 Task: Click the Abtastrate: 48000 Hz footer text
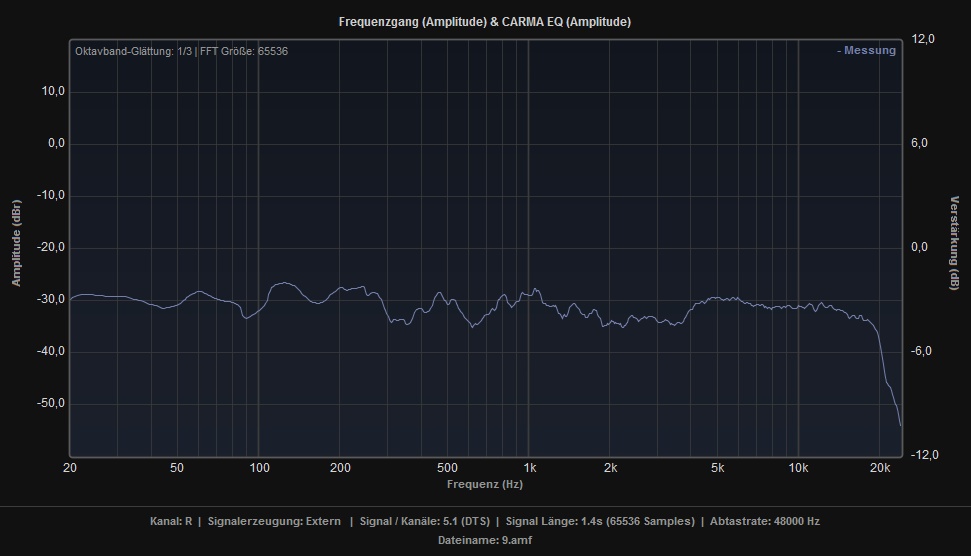(765, 521)
